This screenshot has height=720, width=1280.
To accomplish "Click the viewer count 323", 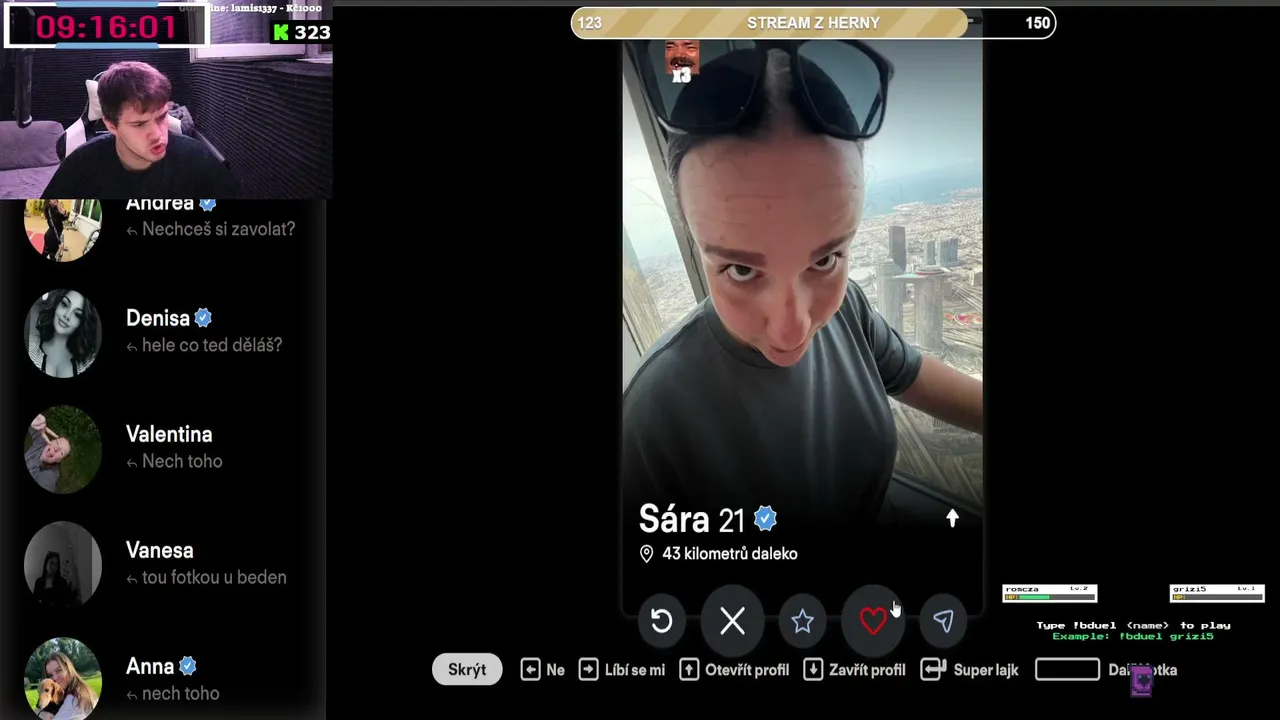I will 312,32.
